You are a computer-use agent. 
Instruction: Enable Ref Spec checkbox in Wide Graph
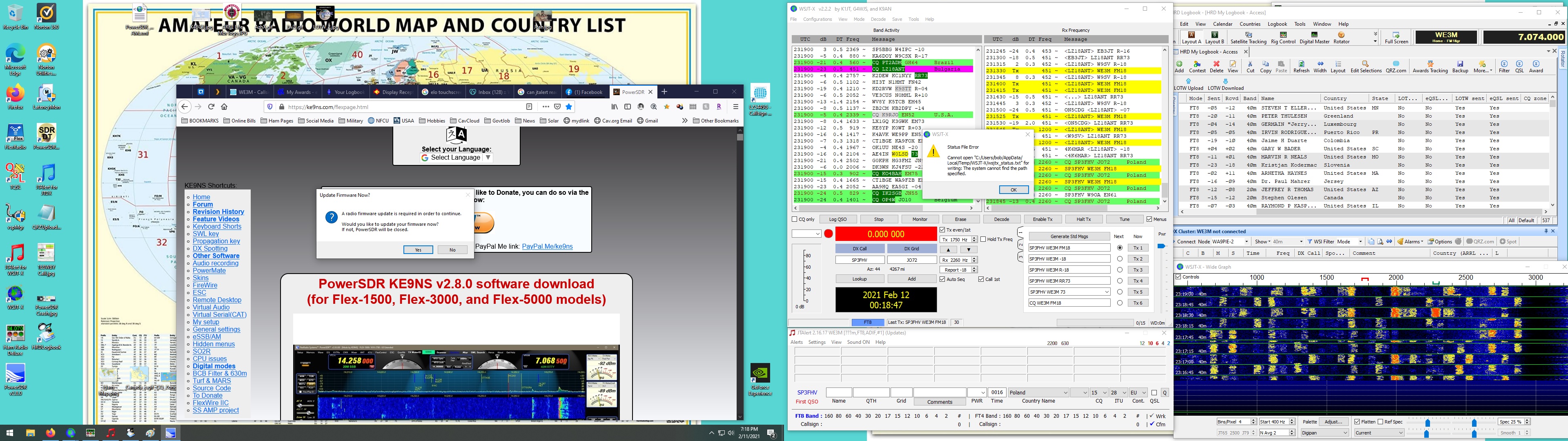pos(1381,421)
